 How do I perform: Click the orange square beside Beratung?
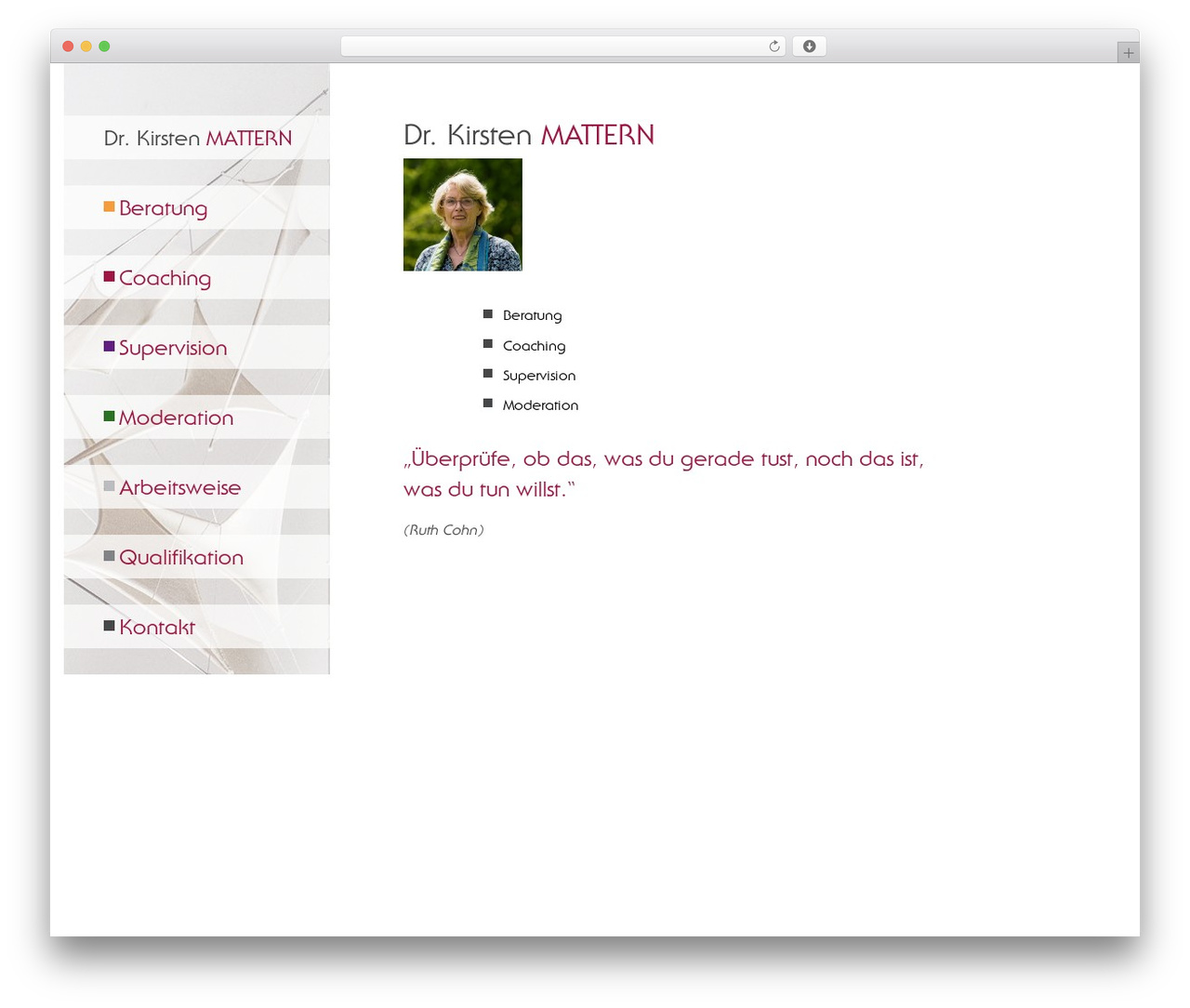coord(109,206)
